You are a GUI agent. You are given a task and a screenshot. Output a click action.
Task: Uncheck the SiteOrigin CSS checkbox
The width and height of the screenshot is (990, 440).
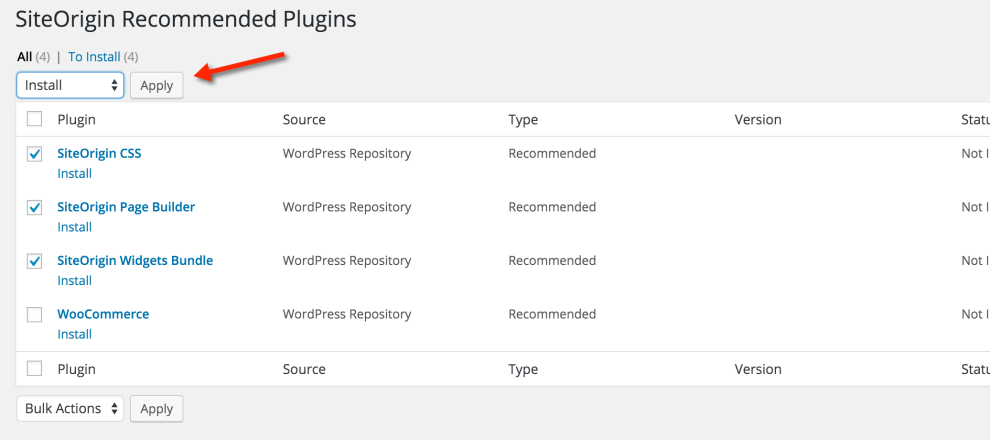point(35,154)
